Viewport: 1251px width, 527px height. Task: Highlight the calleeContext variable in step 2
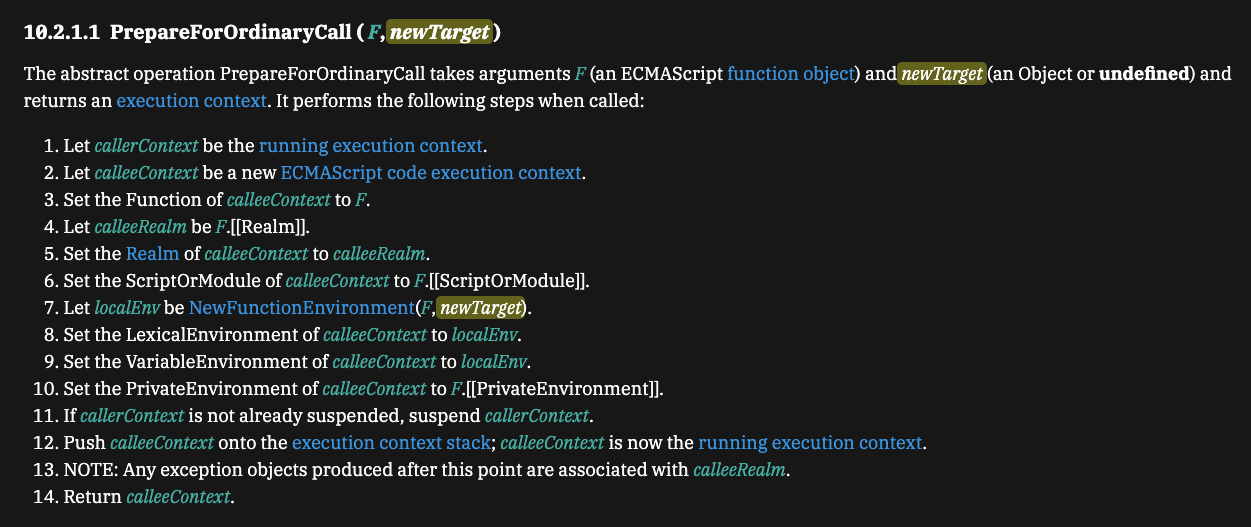coord(146,173)
